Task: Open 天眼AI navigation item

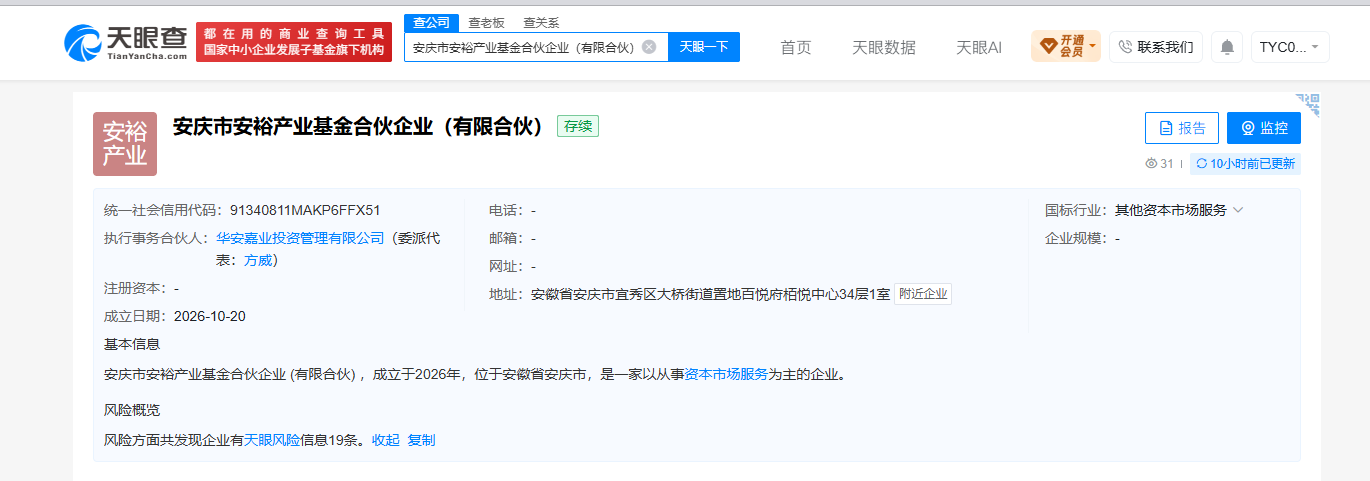Action: pyautogui.click(x=979, y=47)
